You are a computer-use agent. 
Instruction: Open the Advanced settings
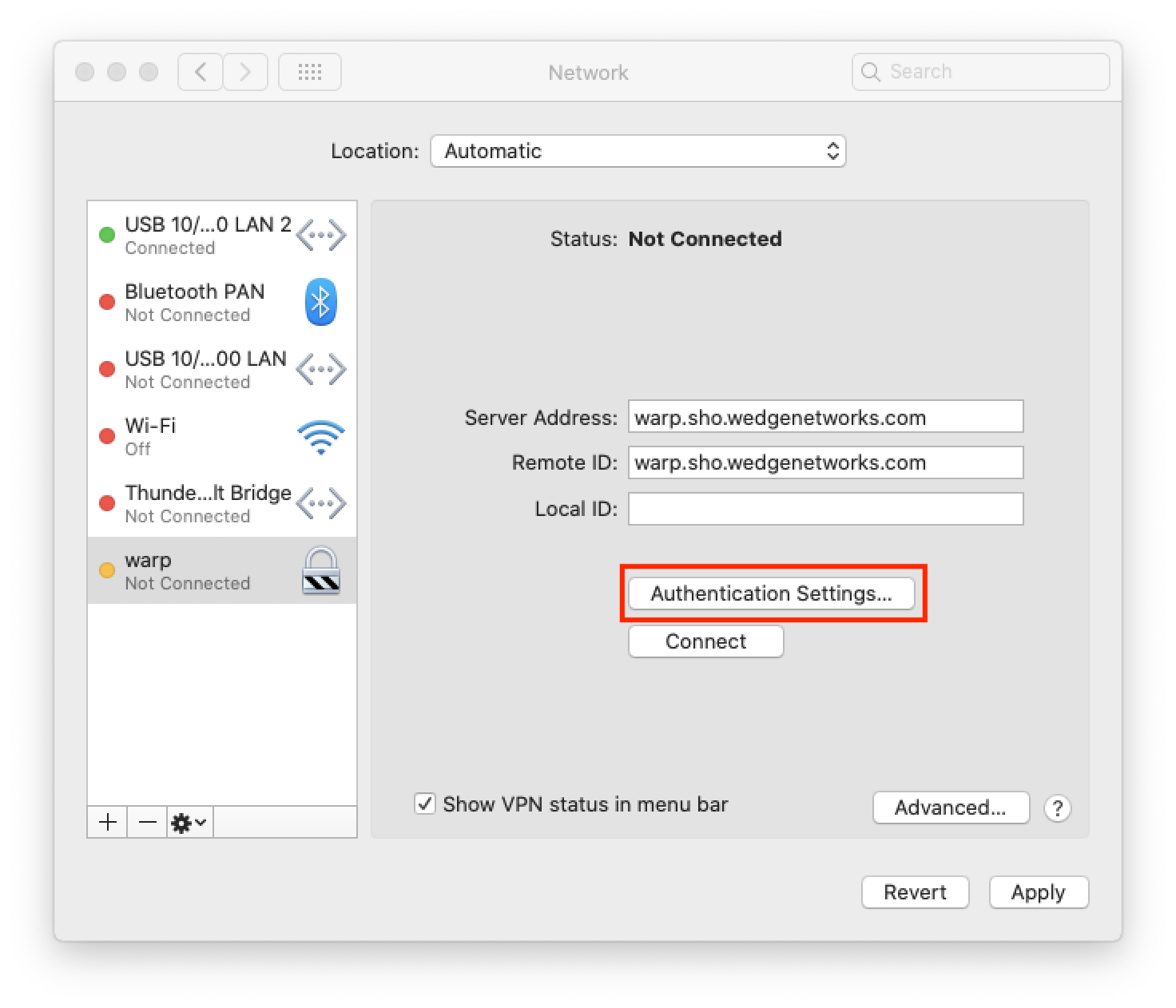tap(950, 808)
